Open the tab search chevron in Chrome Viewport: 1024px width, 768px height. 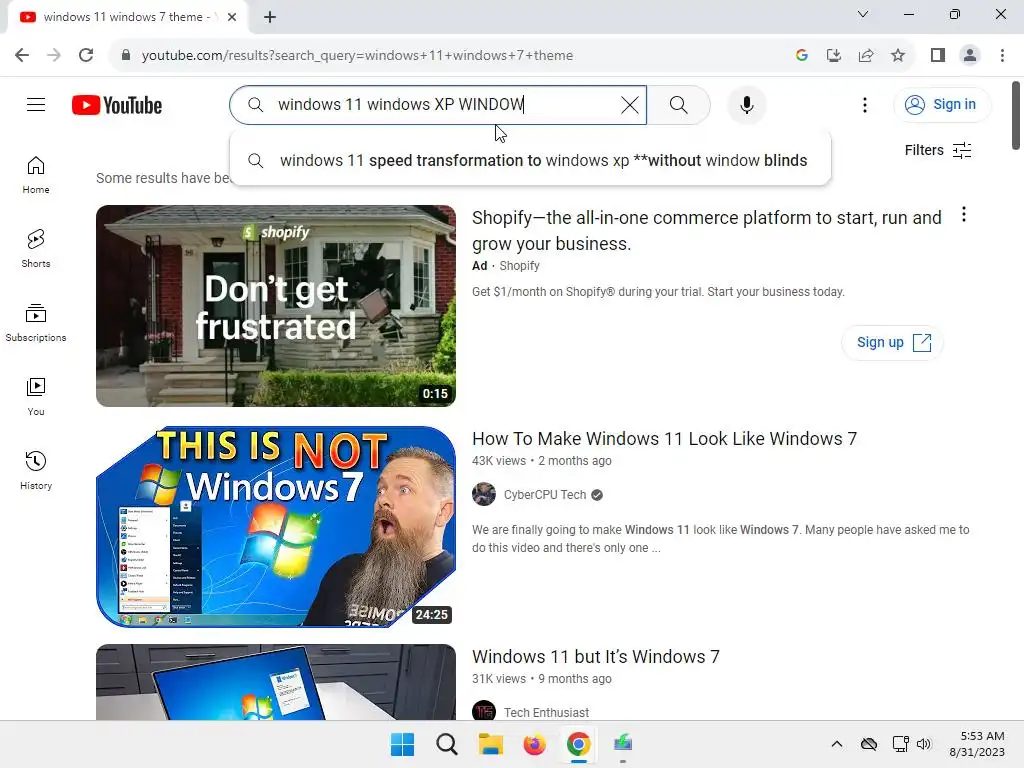point(863,14)
